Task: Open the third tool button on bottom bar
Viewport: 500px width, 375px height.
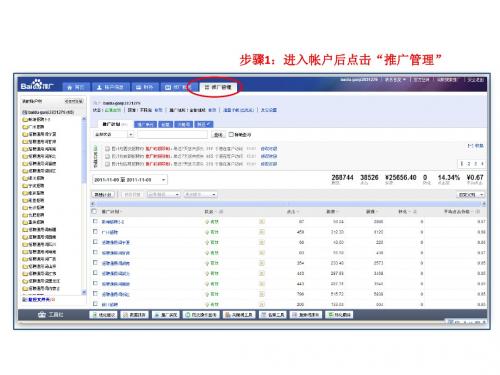Action: point(166,315)
